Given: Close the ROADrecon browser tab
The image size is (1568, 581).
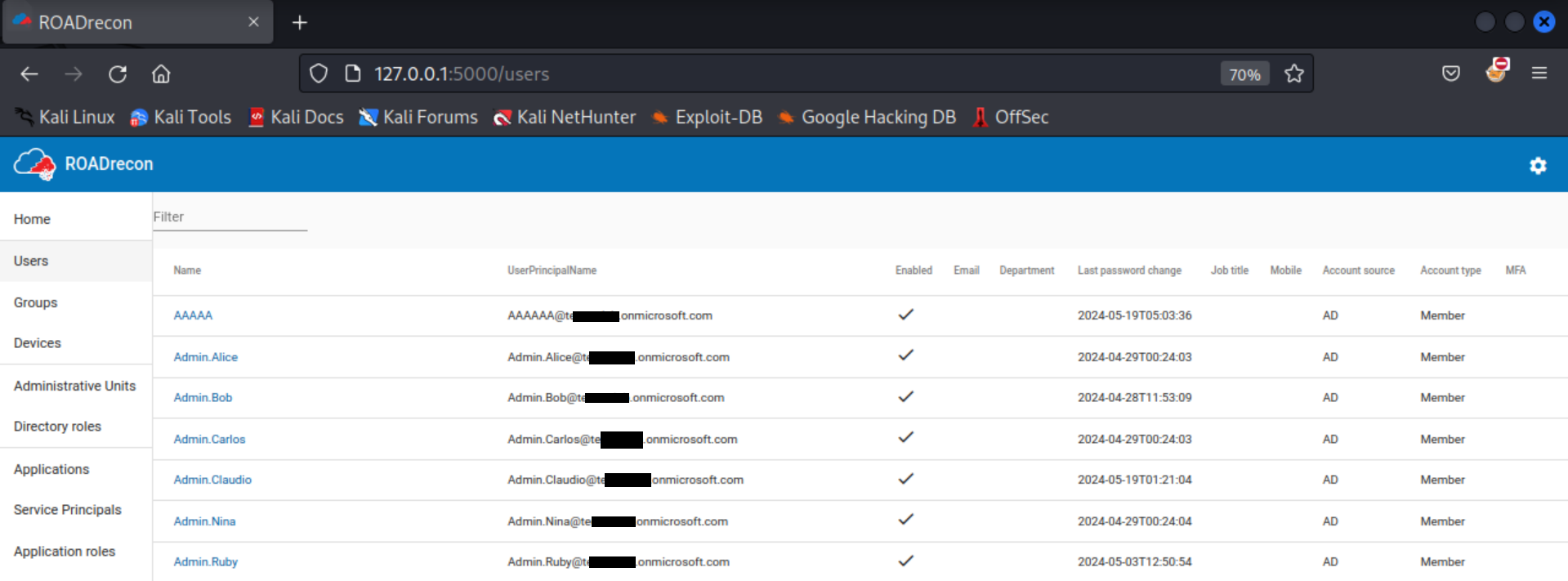Looking at the screenshot, I should pyautogui.click(x=253, y=22).
